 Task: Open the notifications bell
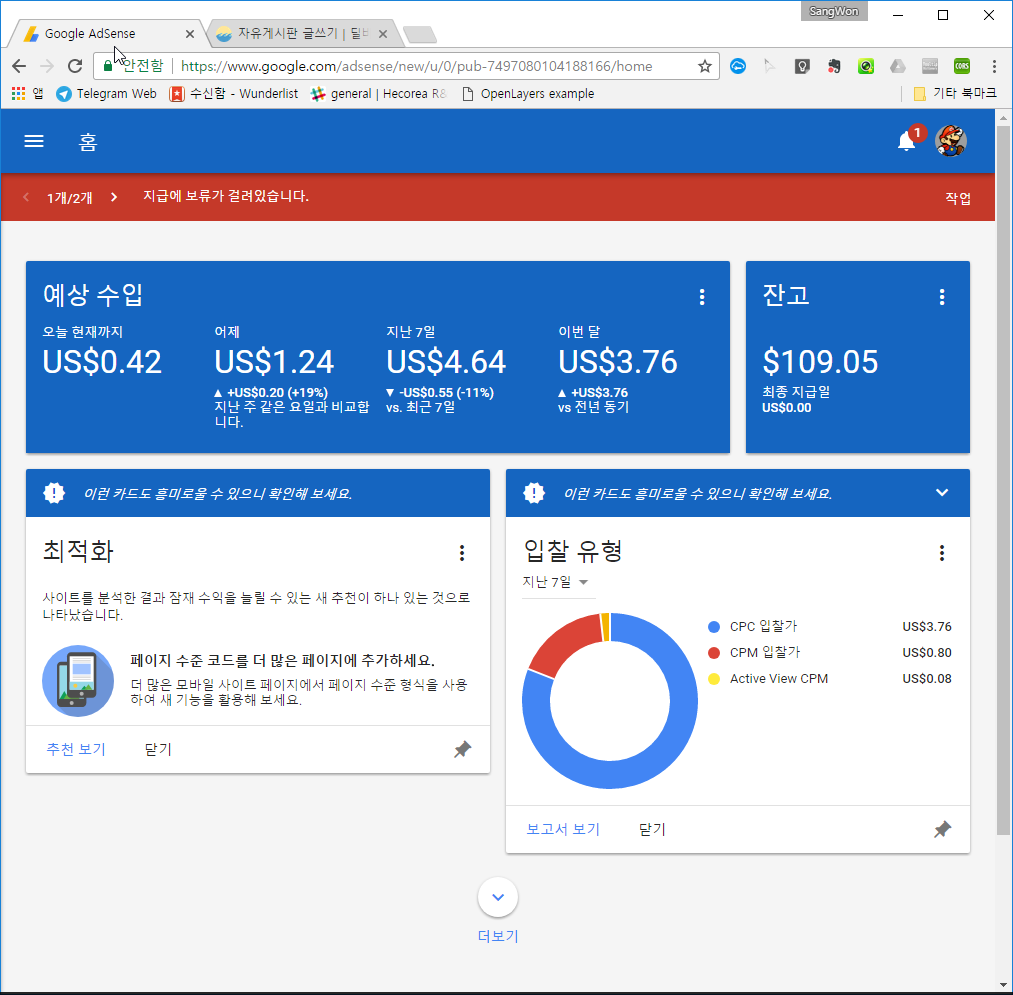coord(906,142)
